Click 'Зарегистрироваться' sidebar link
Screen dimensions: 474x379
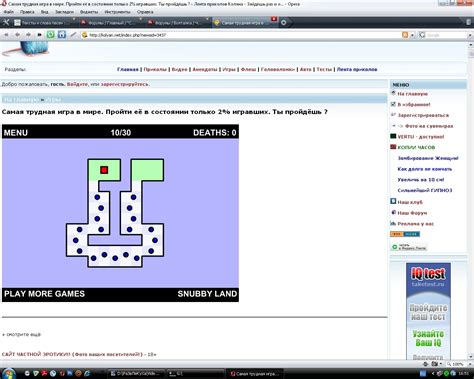point(423,115)
